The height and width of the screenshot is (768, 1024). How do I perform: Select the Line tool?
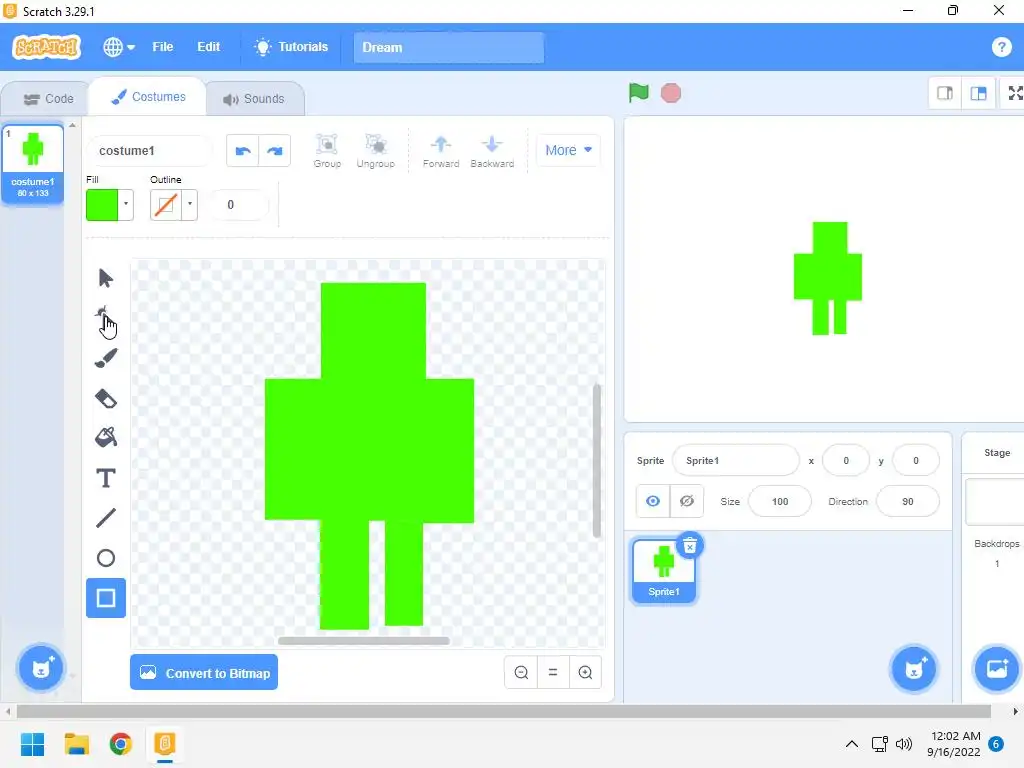(x=106, y=518)
